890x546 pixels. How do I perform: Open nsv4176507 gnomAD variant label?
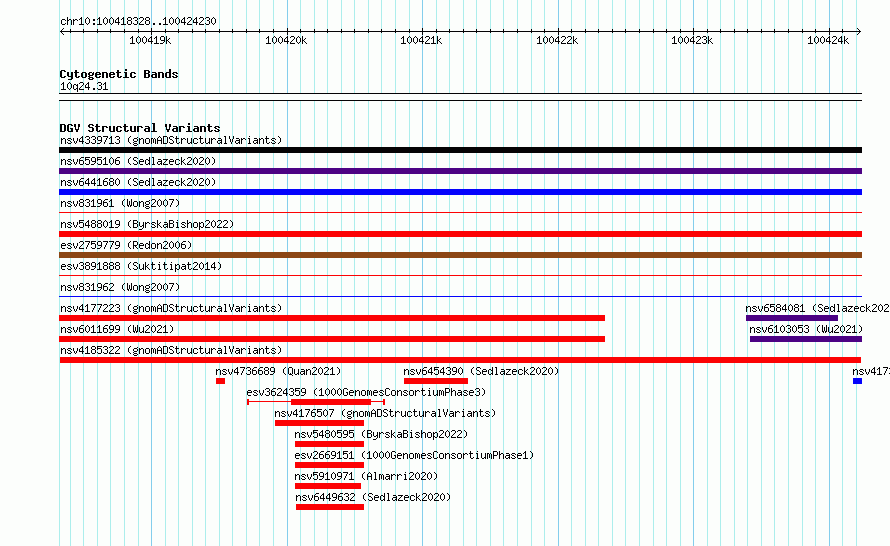click(385, 413)
